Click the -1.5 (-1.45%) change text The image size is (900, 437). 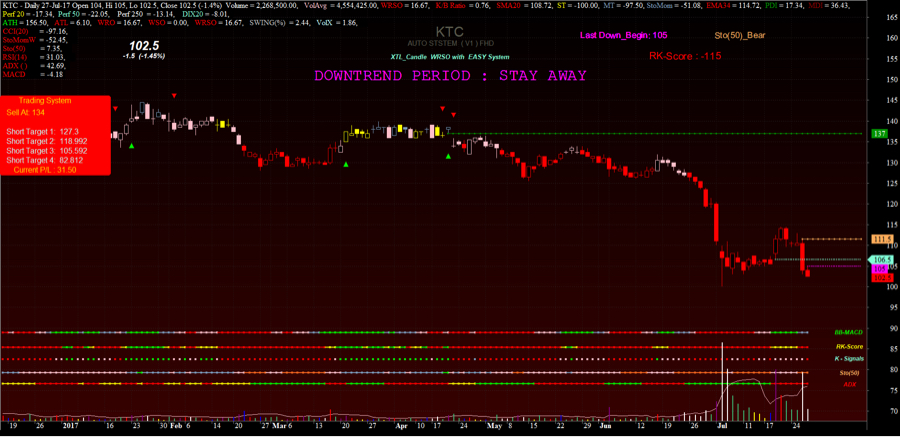click(x=143, y=56)
